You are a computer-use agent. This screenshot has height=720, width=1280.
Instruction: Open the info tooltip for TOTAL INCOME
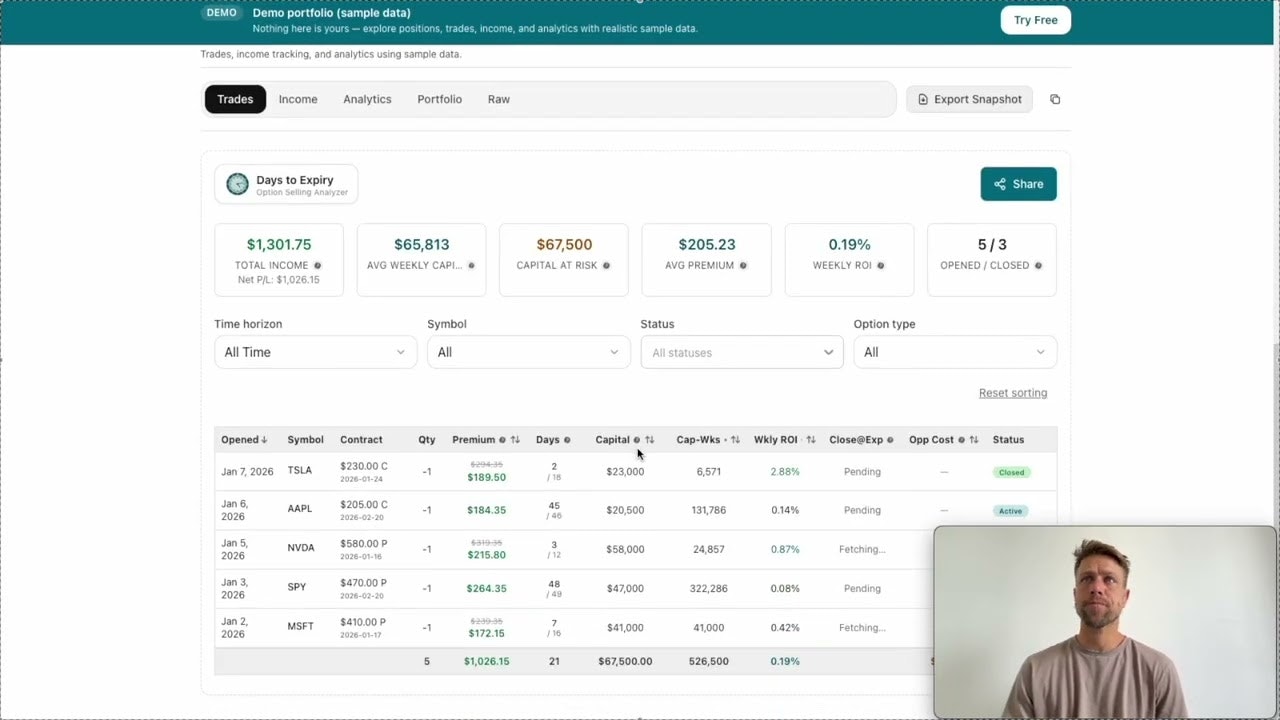click(x=317, y=265)
